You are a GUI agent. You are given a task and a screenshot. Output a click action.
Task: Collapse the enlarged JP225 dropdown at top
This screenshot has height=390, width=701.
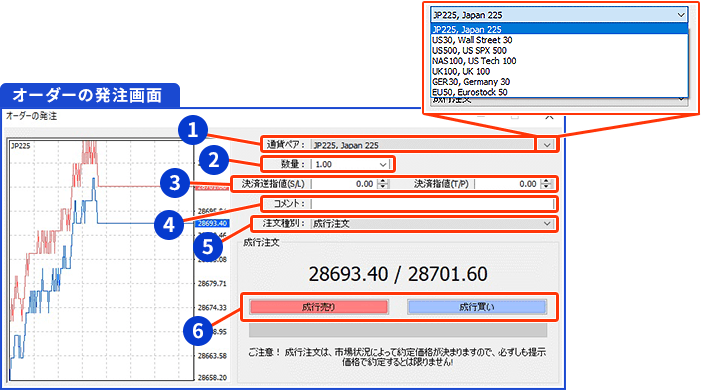click(680, 15)
